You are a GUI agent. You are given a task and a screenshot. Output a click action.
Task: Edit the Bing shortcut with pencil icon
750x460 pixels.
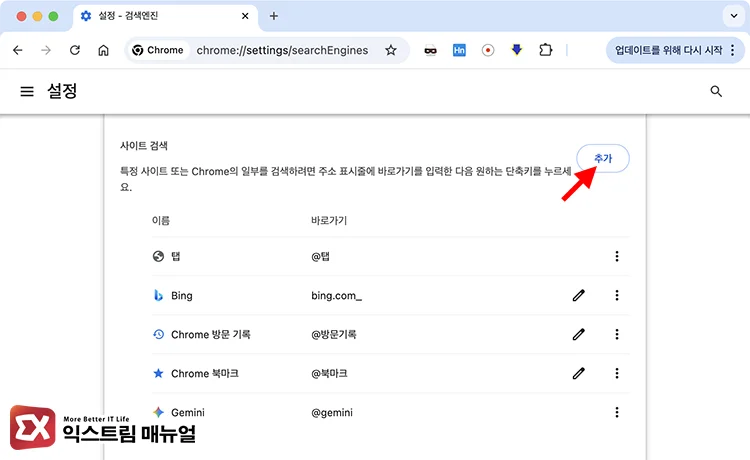click(579, 296)
